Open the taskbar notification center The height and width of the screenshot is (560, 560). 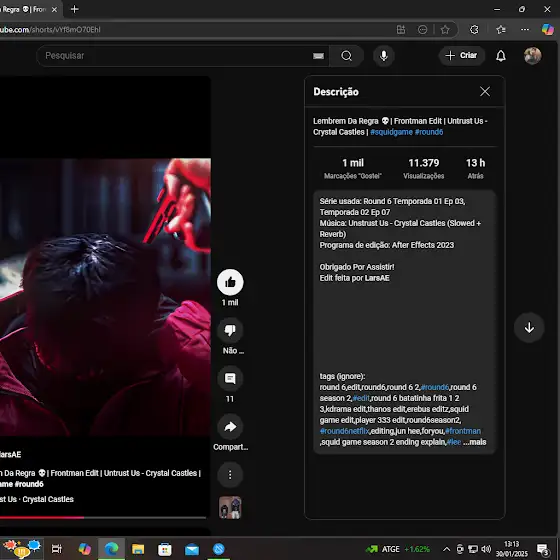pyautogui.click(x=543, y=549)
